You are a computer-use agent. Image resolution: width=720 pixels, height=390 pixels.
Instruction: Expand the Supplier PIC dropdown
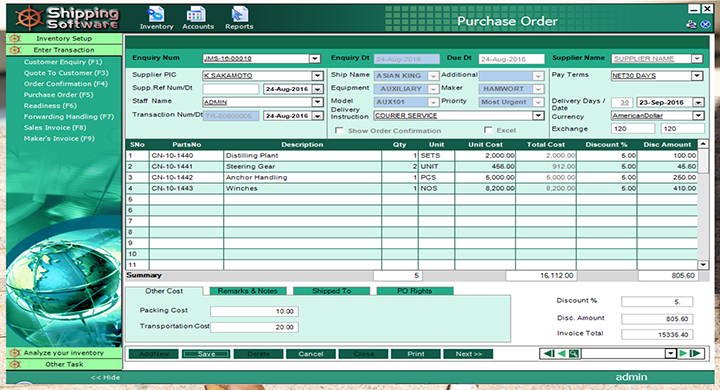[317, 76]
